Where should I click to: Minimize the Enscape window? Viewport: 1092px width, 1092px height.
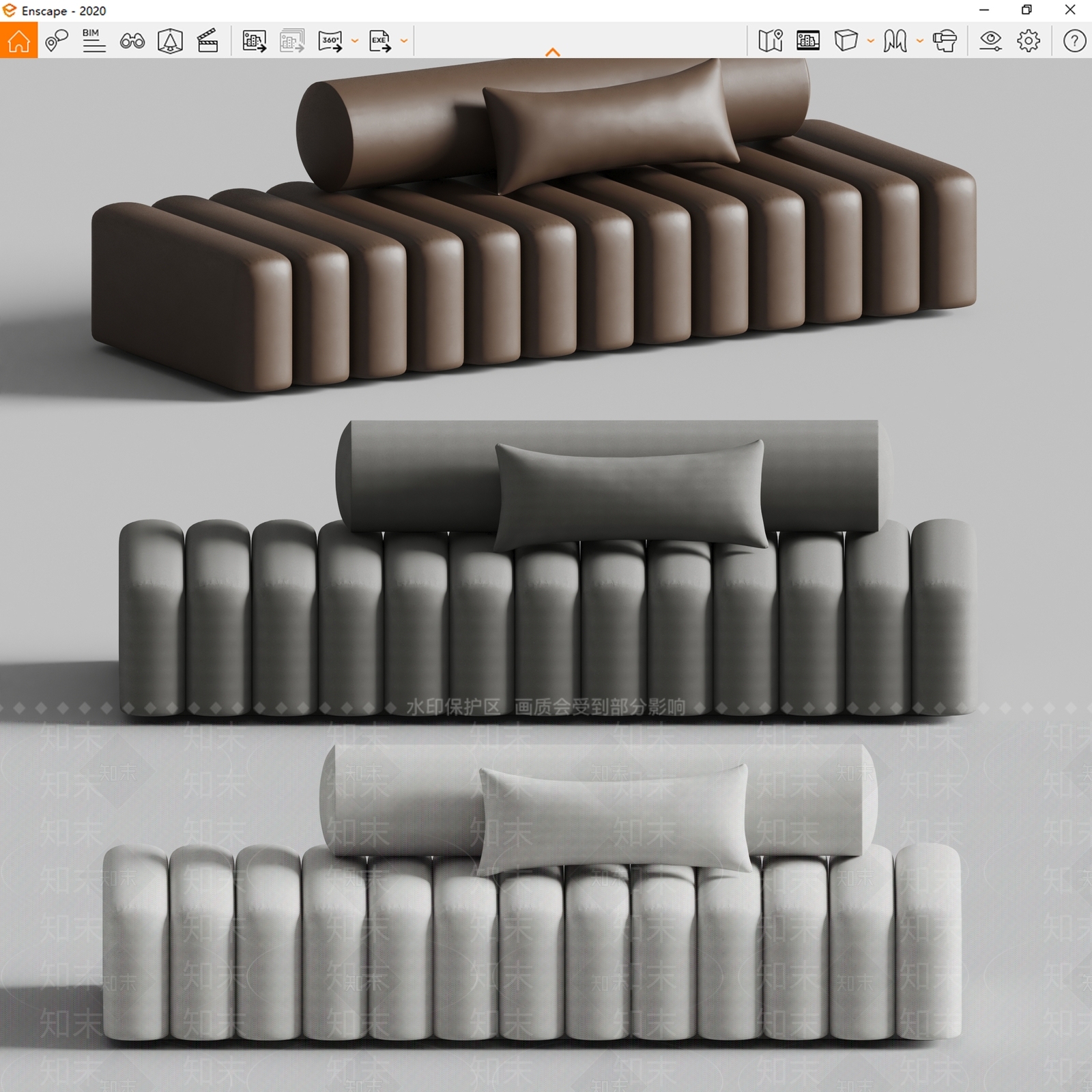pos(984,10)
